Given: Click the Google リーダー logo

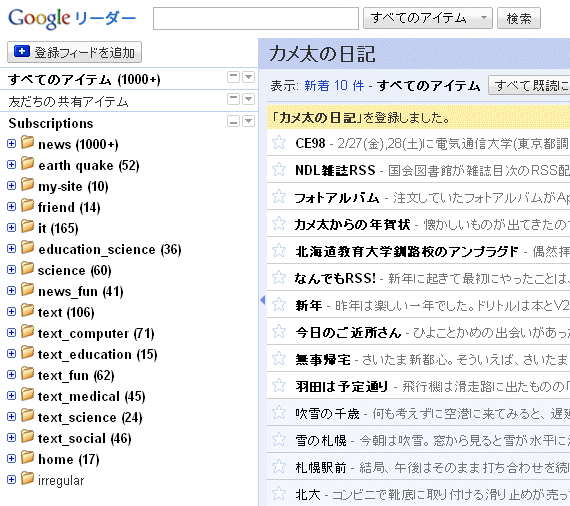Looking at the screenshot, I should [x=72, y=18].
